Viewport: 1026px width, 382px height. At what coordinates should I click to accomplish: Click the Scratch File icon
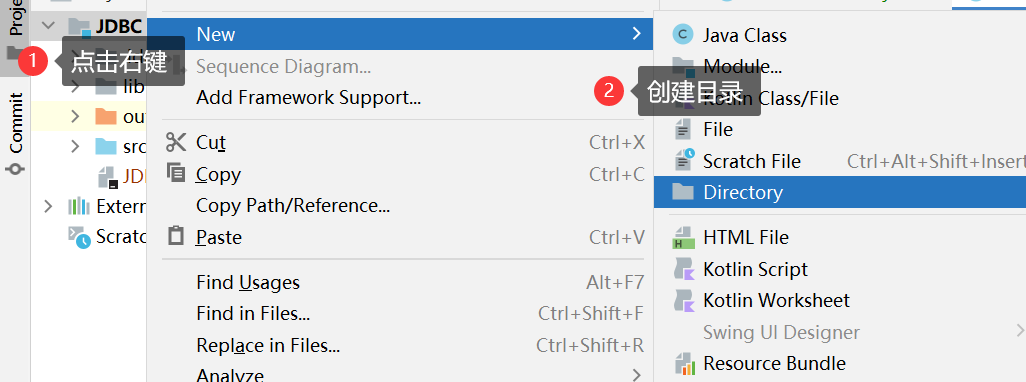click(x=684, y=161)
